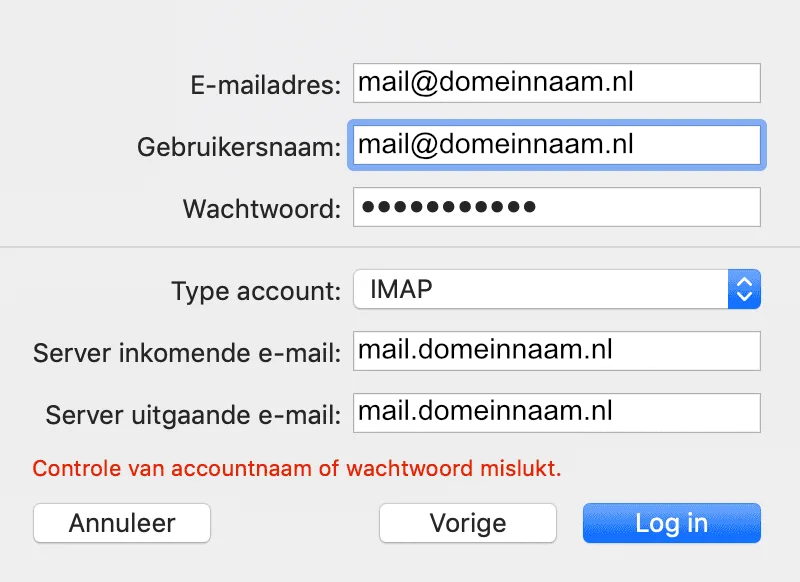Click the Server uitgaande e-mail field
This screenshot has height=582, width=800.
556,412
